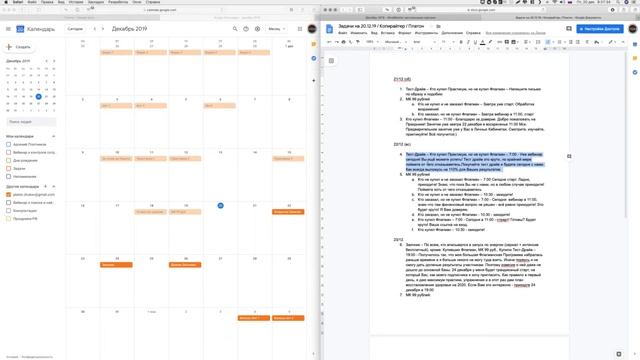The image size is (640, 360).
Task: Open the Insert menu in Docs
Action: click(388, 33)
